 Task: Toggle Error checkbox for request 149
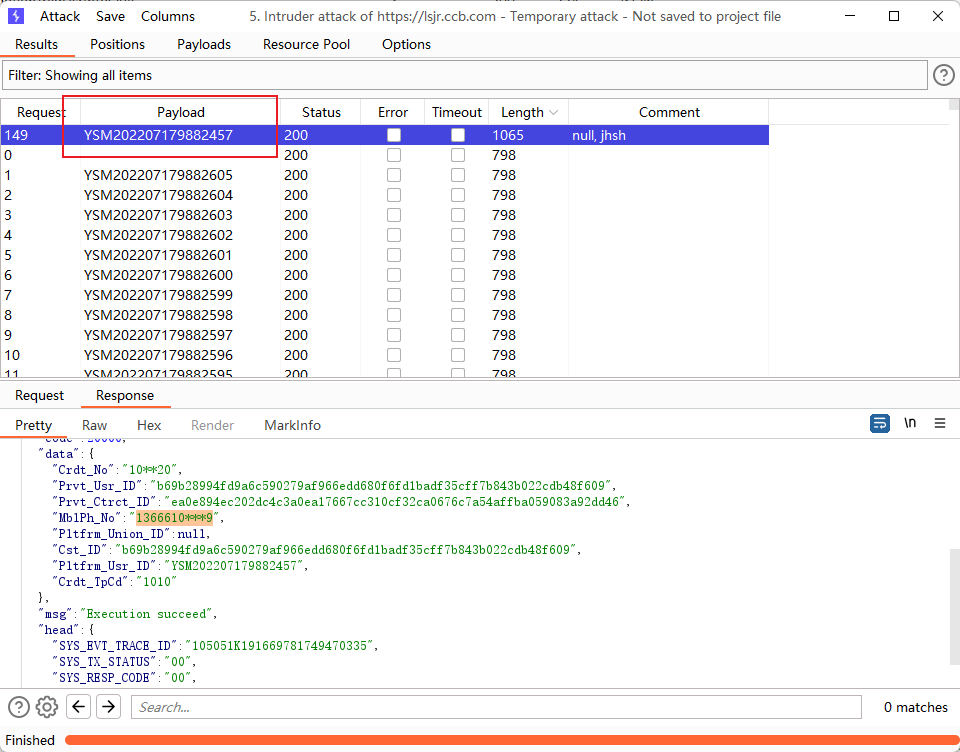[394, 135]
